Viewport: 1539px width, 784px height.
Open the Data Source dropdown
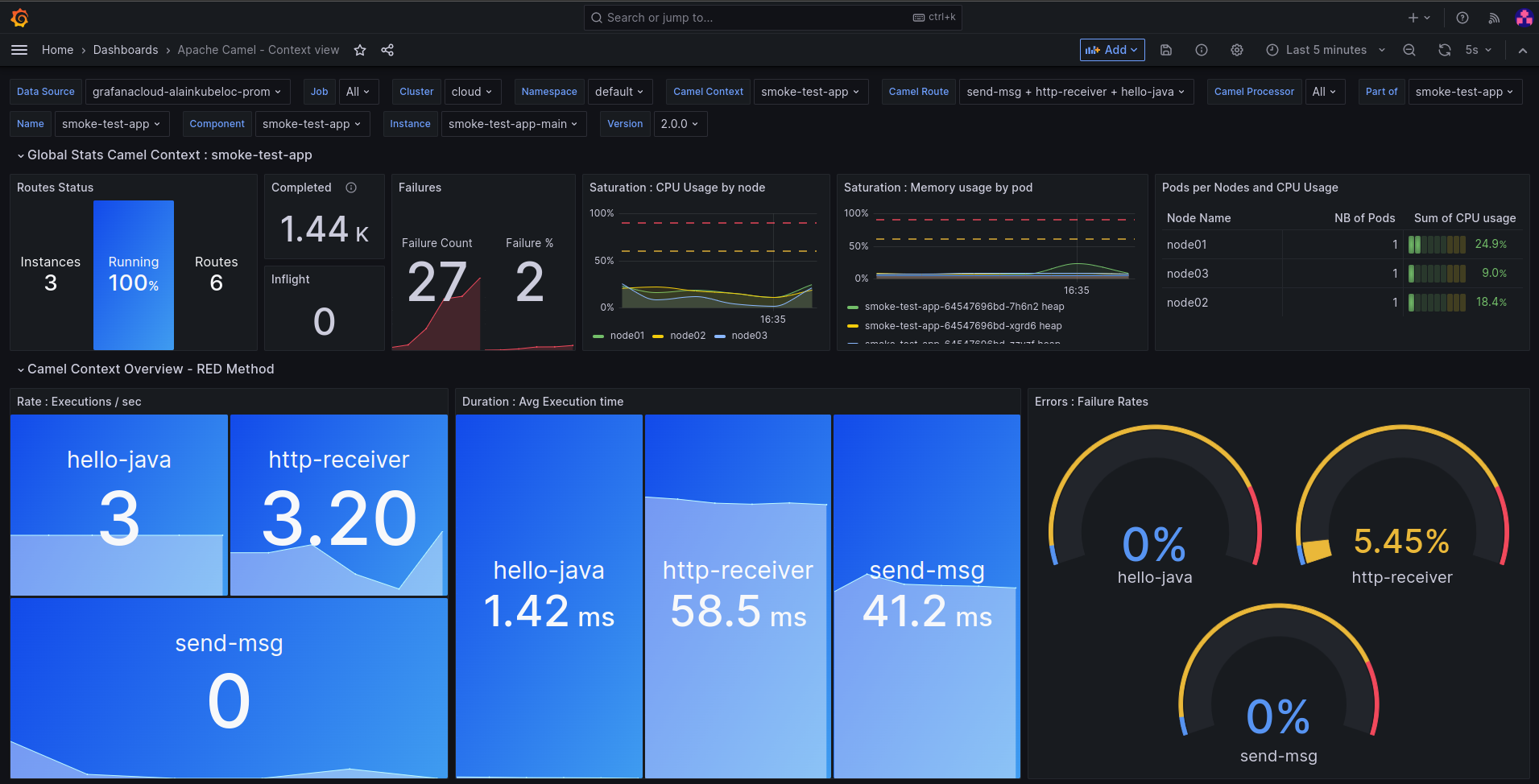[187, 92]
